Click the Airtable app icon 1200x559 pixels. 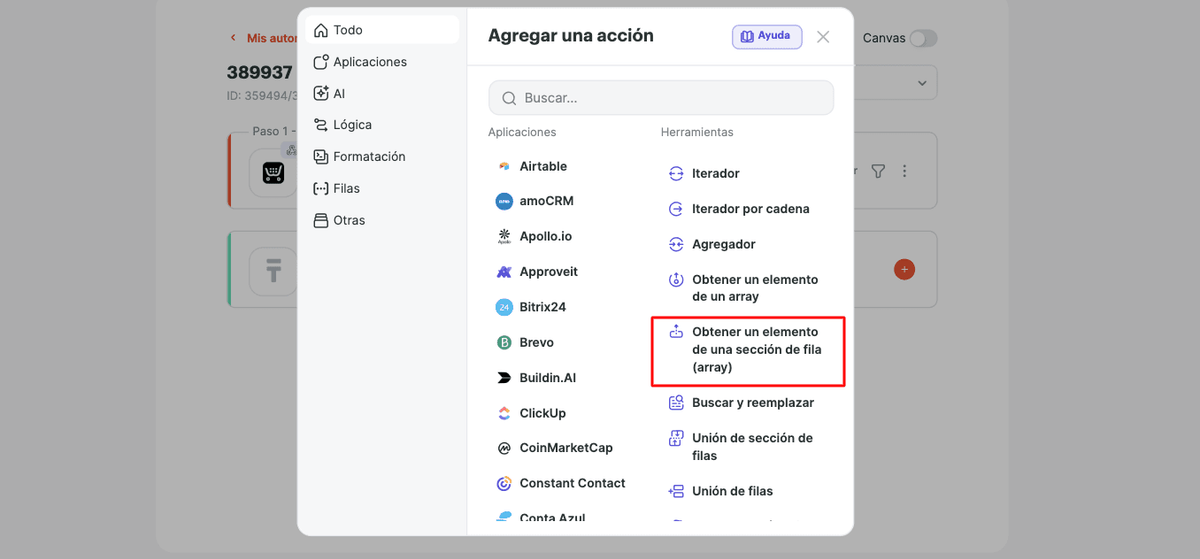pos(504,166)
